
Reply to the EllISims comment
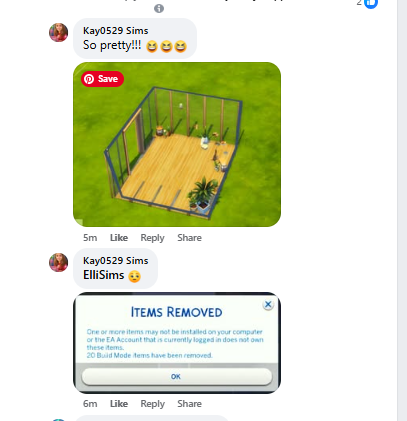[152, 404]
